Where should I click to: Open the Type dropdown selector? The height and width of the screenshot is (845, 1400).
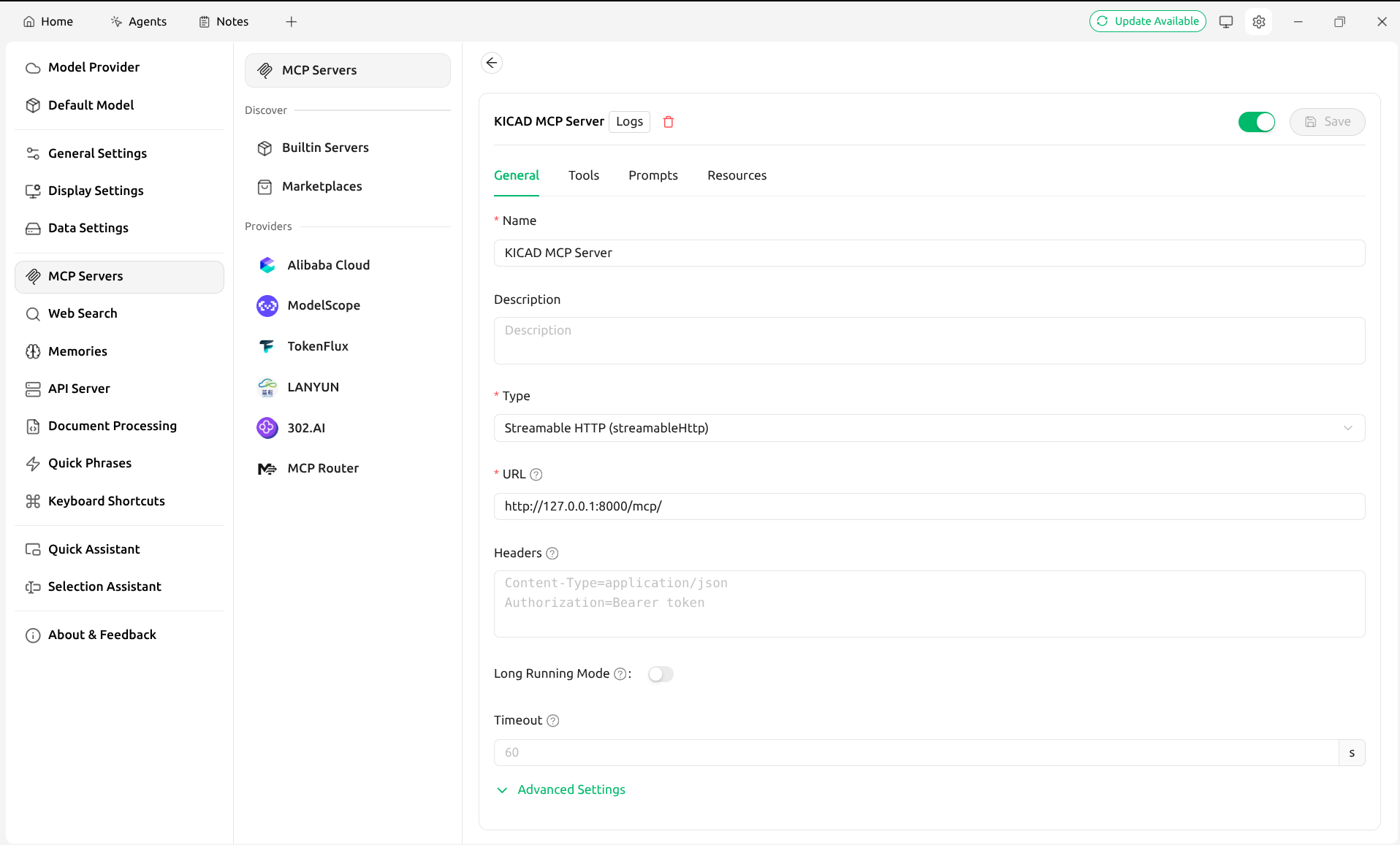tap(929, 428)
